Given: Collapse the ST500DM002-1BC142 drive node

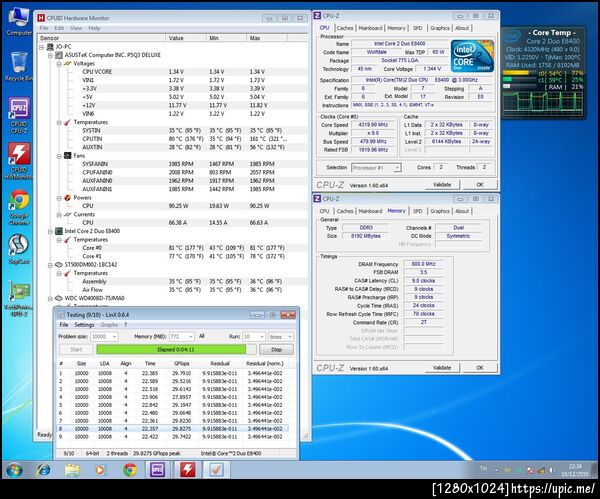Looking at the screenshot, I should pyautogui.click(x=50, y=265).
